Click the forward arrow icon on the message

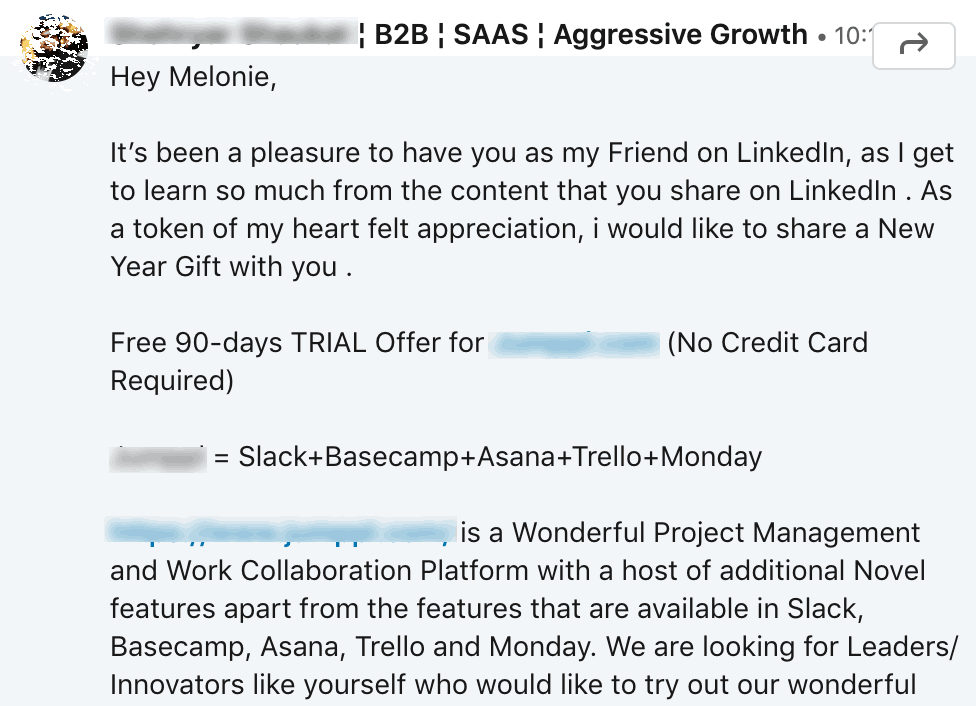pos(914,44)
